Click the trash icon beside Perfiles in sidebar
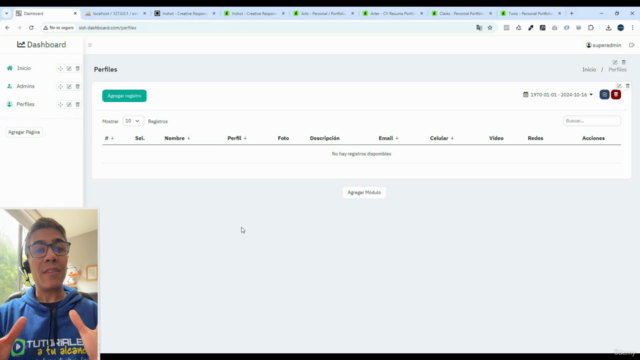The width and height of the screenshot is (640, 360). [x=78, y=104]
